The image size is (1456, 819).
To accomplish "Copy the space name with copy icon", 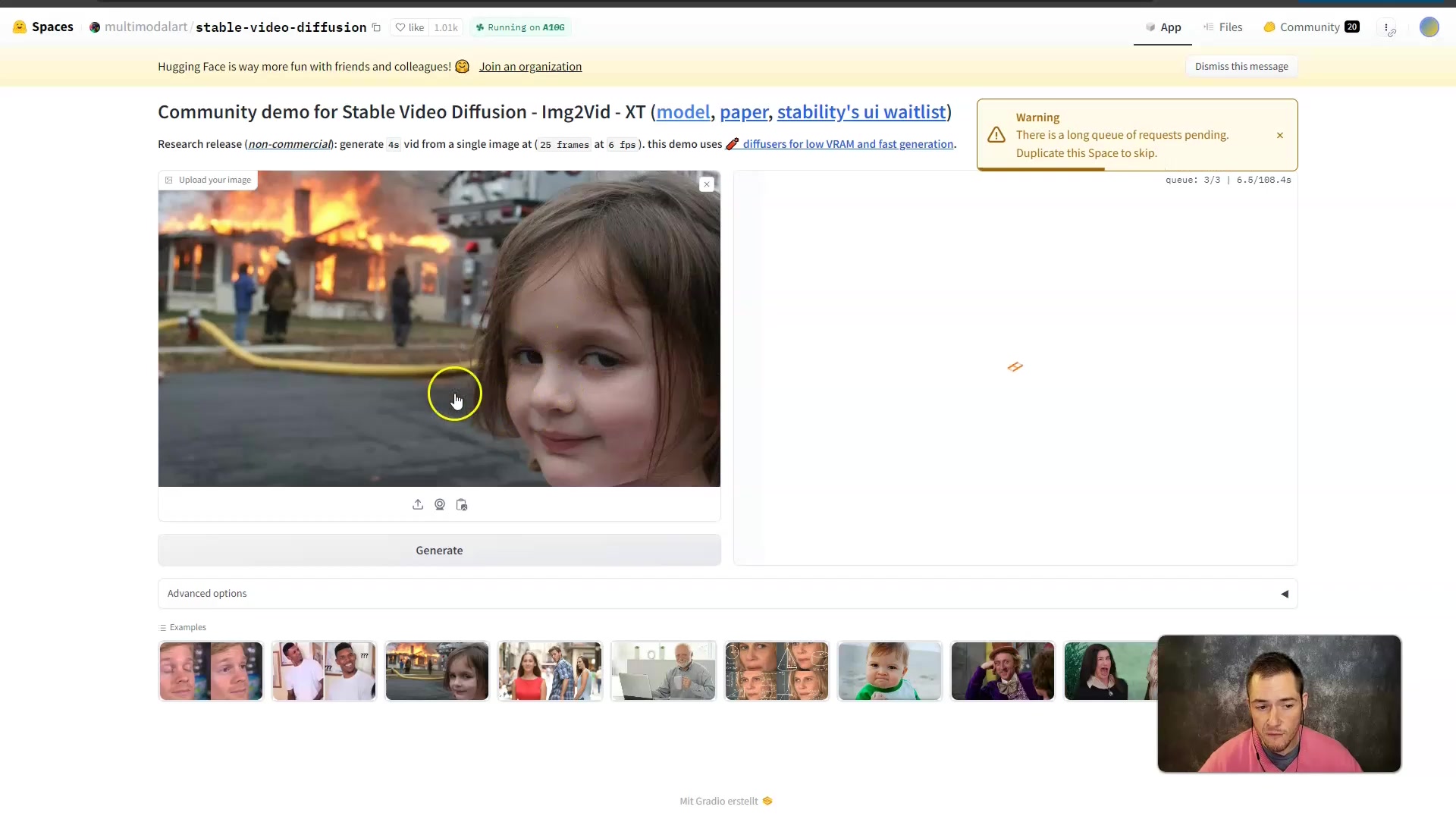I will 376,28.
